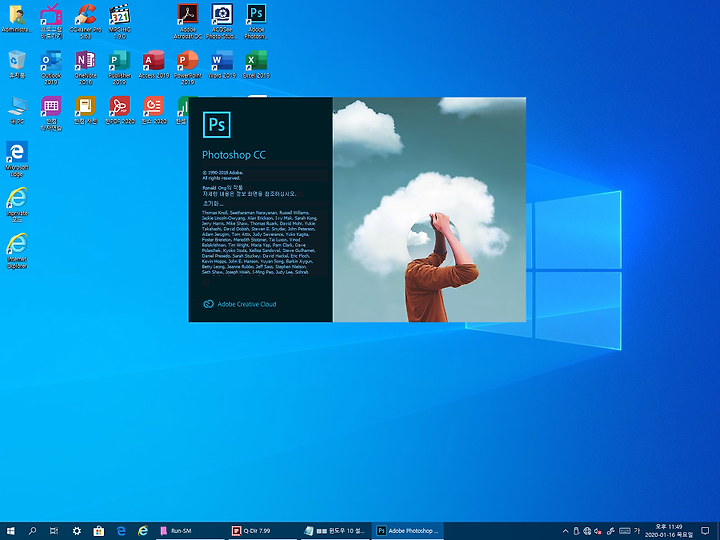Click the splash screen cloud artwork
Screen dimensions: 720x540
coord(429,209)
